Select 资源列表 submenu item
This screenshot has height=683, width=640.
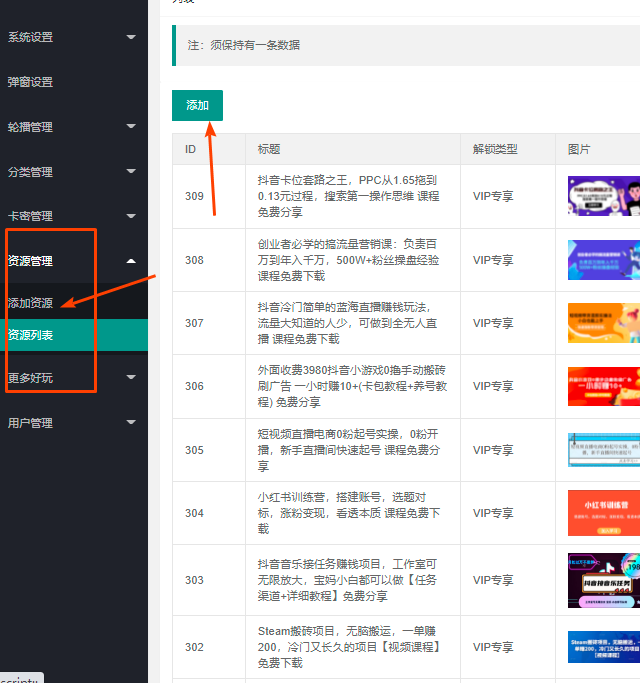(x=74, y=335)
